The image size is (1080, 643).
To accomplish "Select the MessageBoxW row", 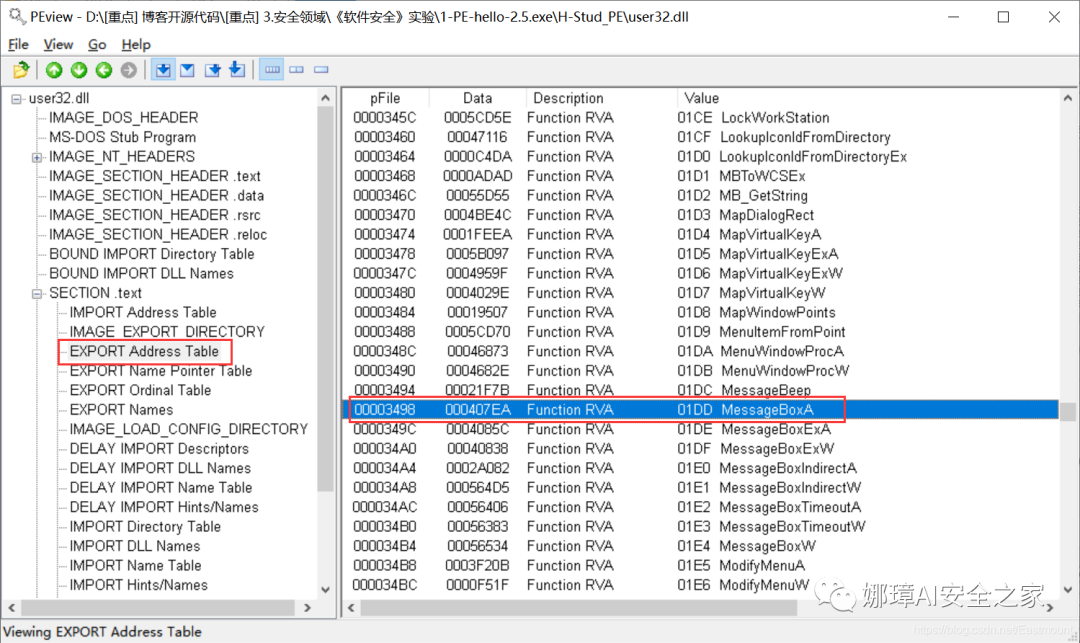I will click(701, 546).
